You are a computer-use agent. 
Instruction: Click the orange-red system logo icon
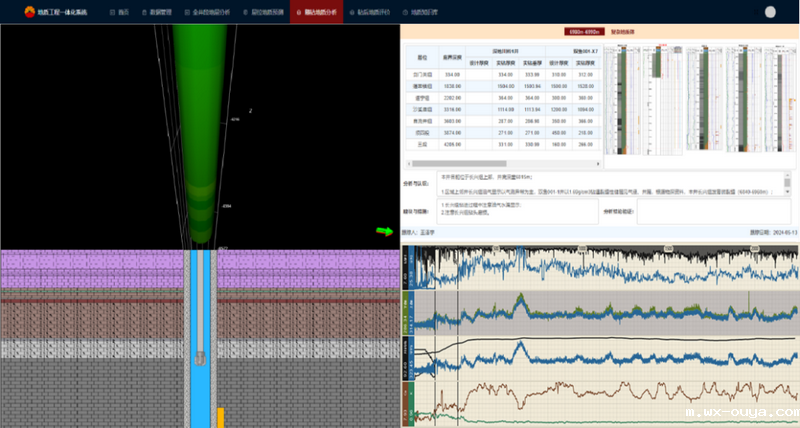(x=28, y=12)
